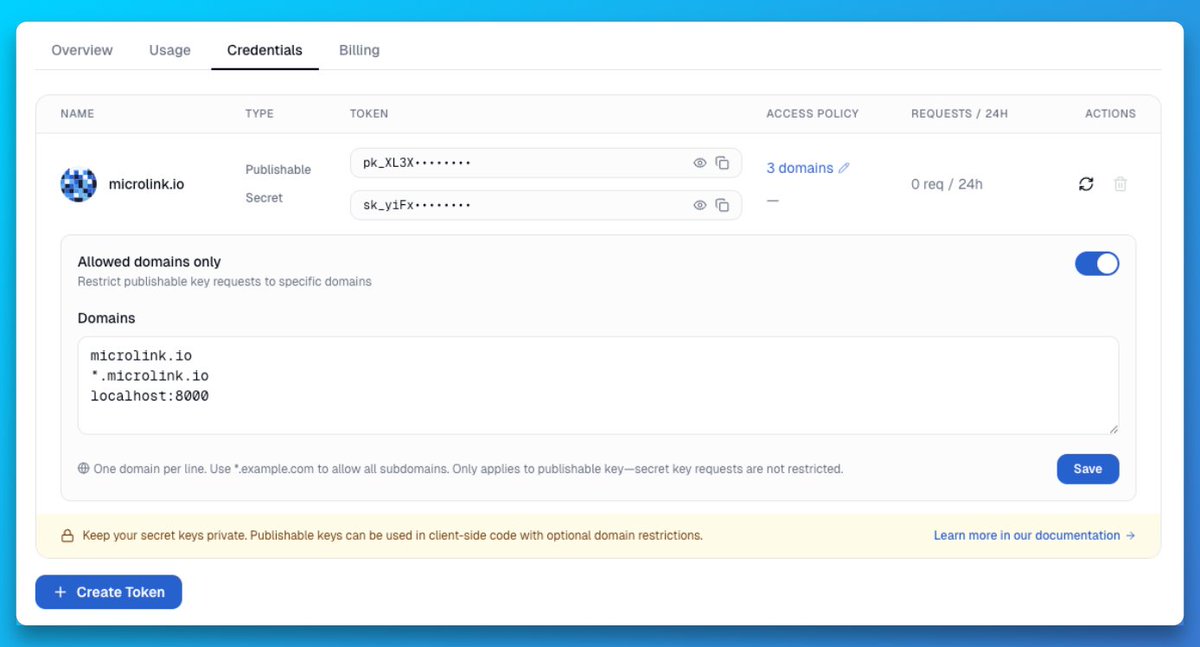This screenshot has height=647, width=1200.
Task: Click the Publishable type label
Action: pos(279,169)
